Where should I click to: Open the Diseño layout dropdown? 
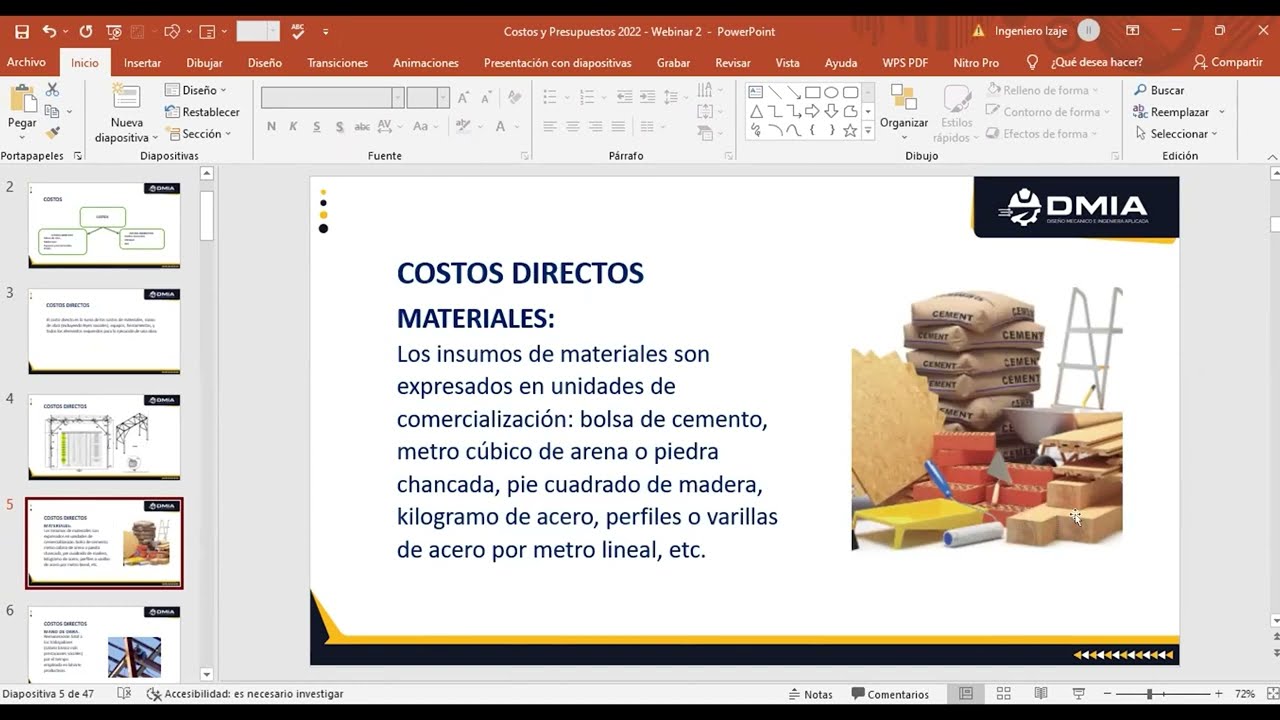[196, 90]
